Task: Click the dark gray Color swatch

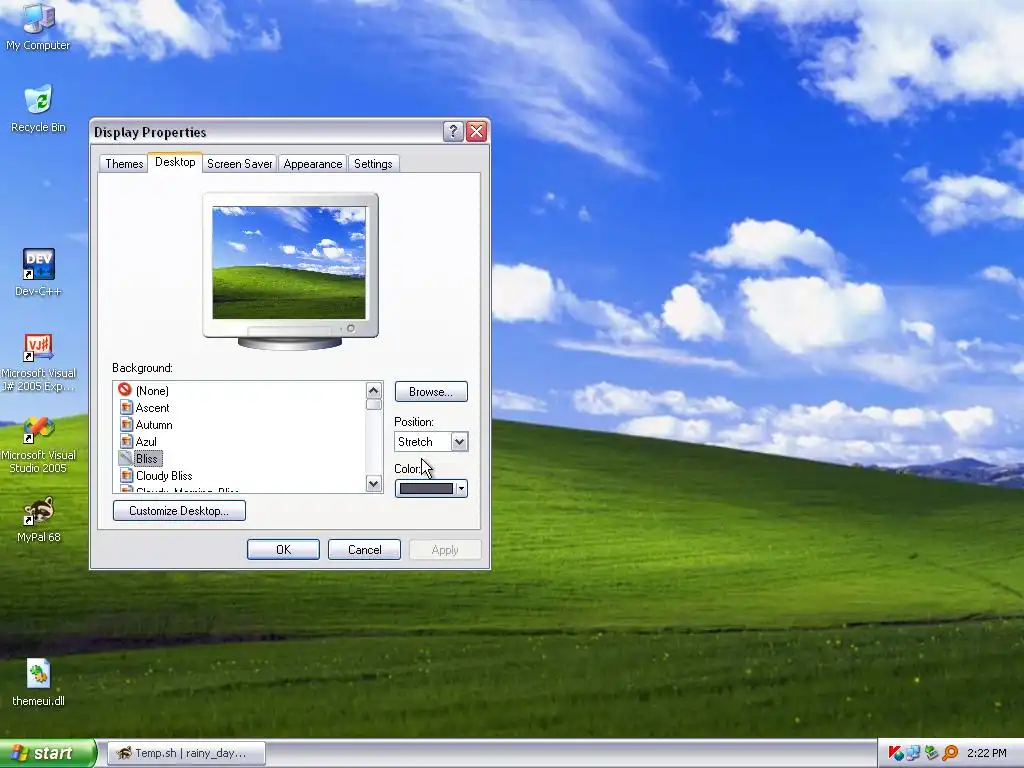Action: pos(426,488)
